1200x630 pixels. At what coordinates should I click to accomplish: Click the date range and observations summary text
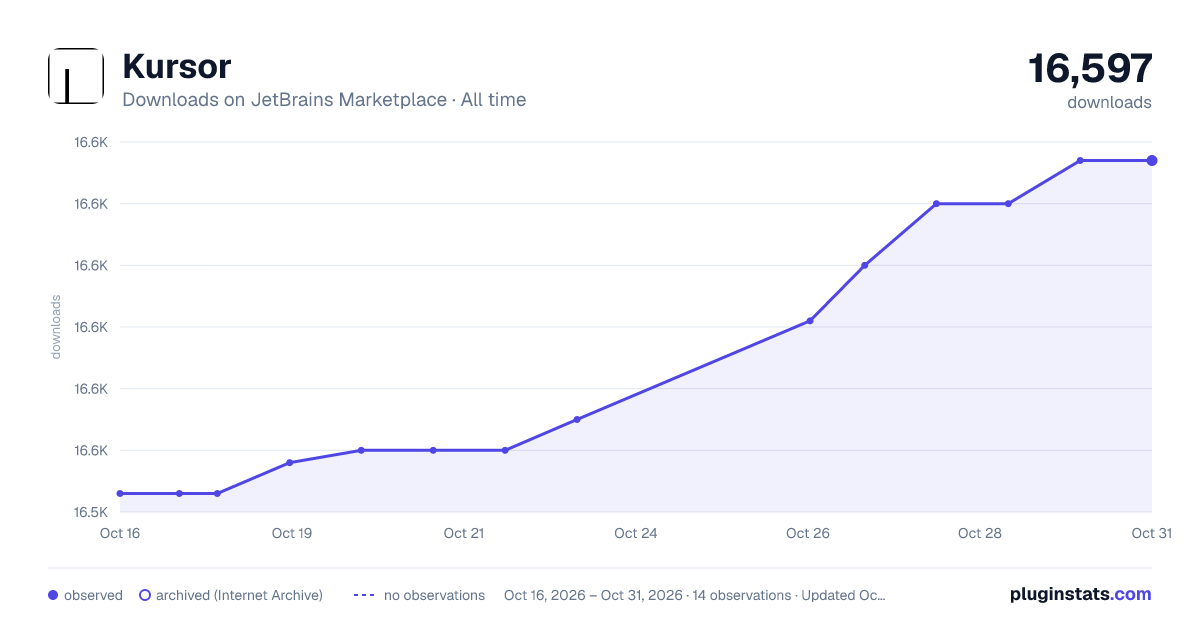click(x=694, y=595)
